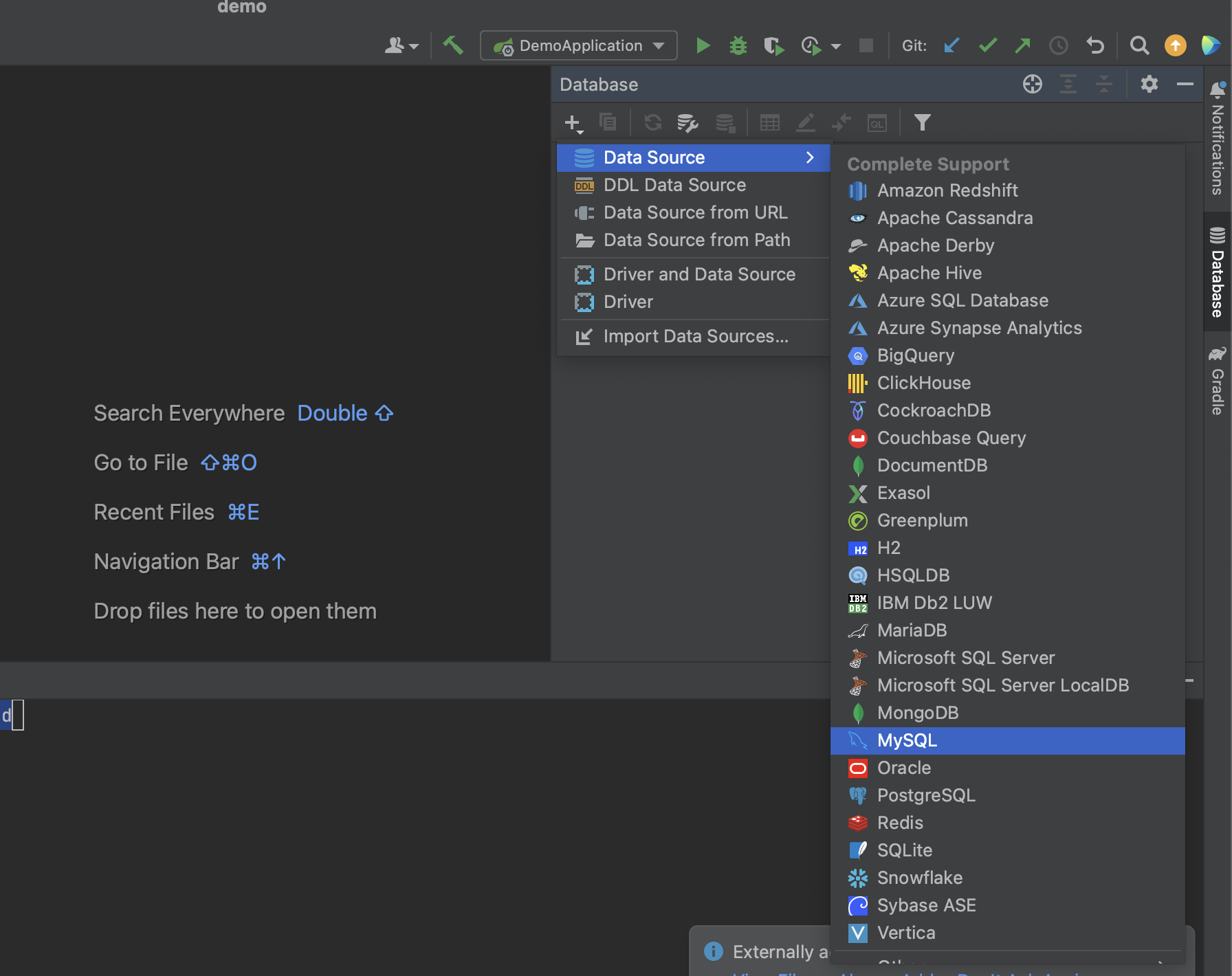Select Oracle data source
The image size is (1232, 976).
click(1008, 768)
